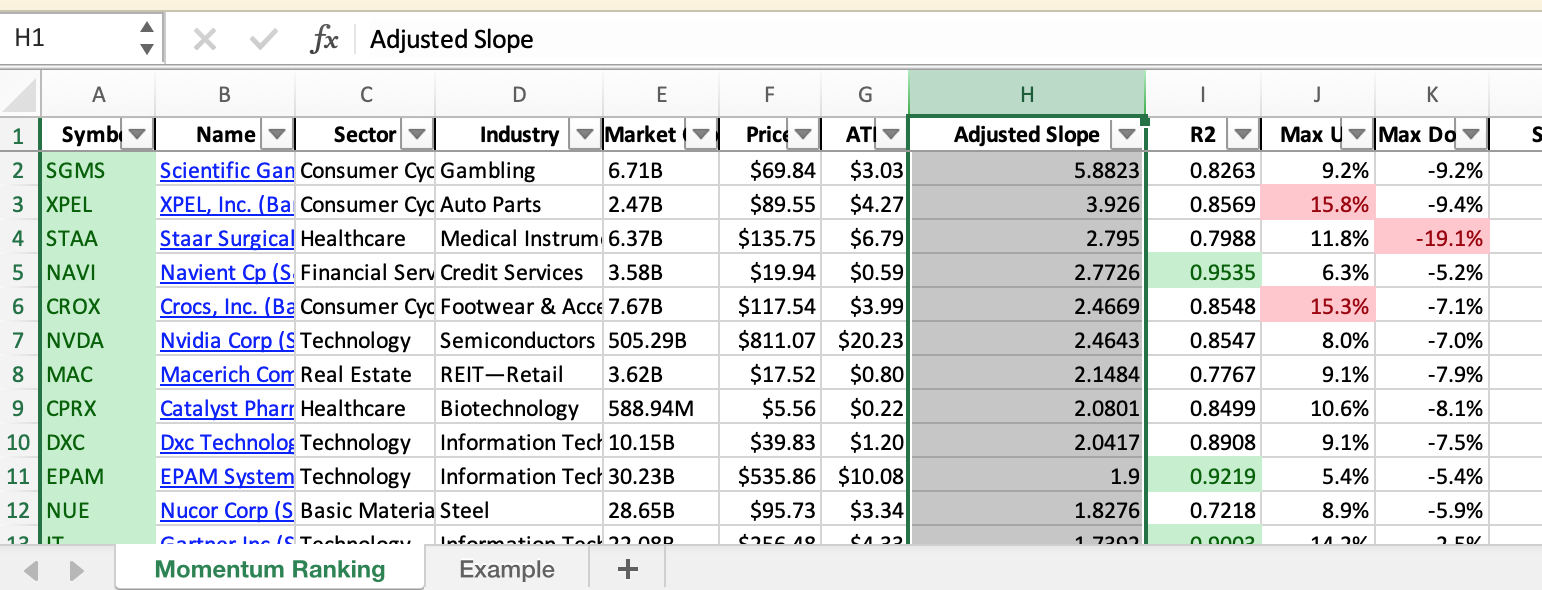
Task: Switch to the Example sheet tab
Action: (506, 570)
